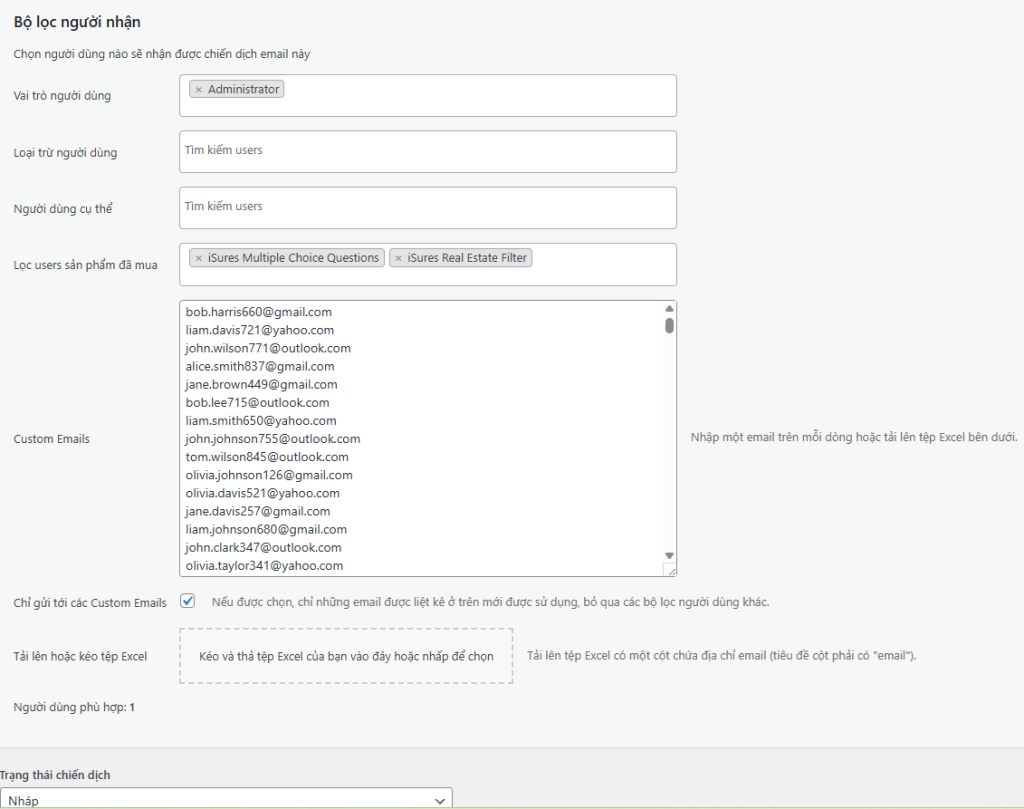Remove iSures Multiple Choice Questions tag
The width and height of the screenshot is (1024, 809).
(199, 258)
